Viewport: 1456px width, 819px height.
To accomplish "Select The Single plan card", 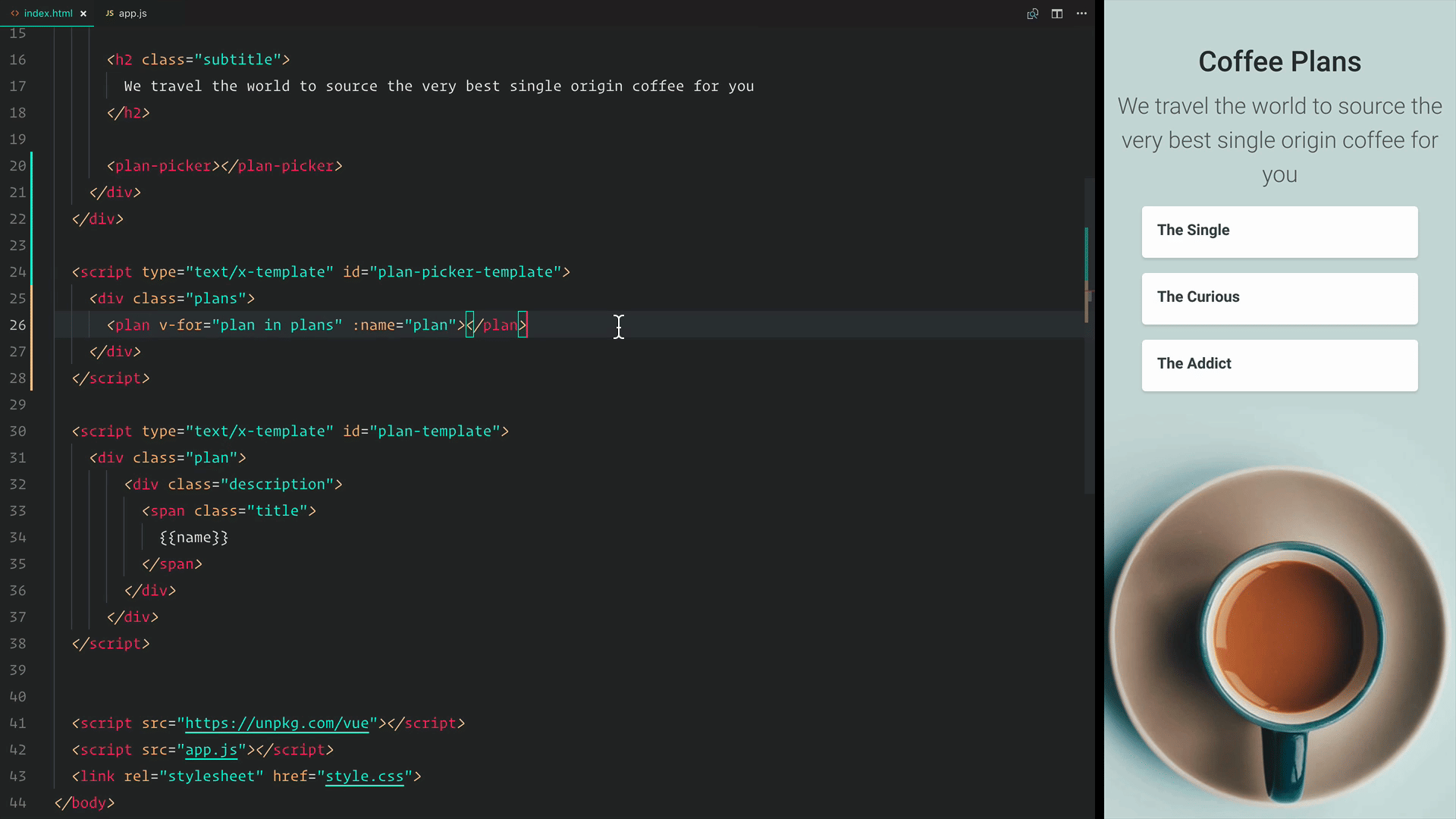I will (1279, 231).
